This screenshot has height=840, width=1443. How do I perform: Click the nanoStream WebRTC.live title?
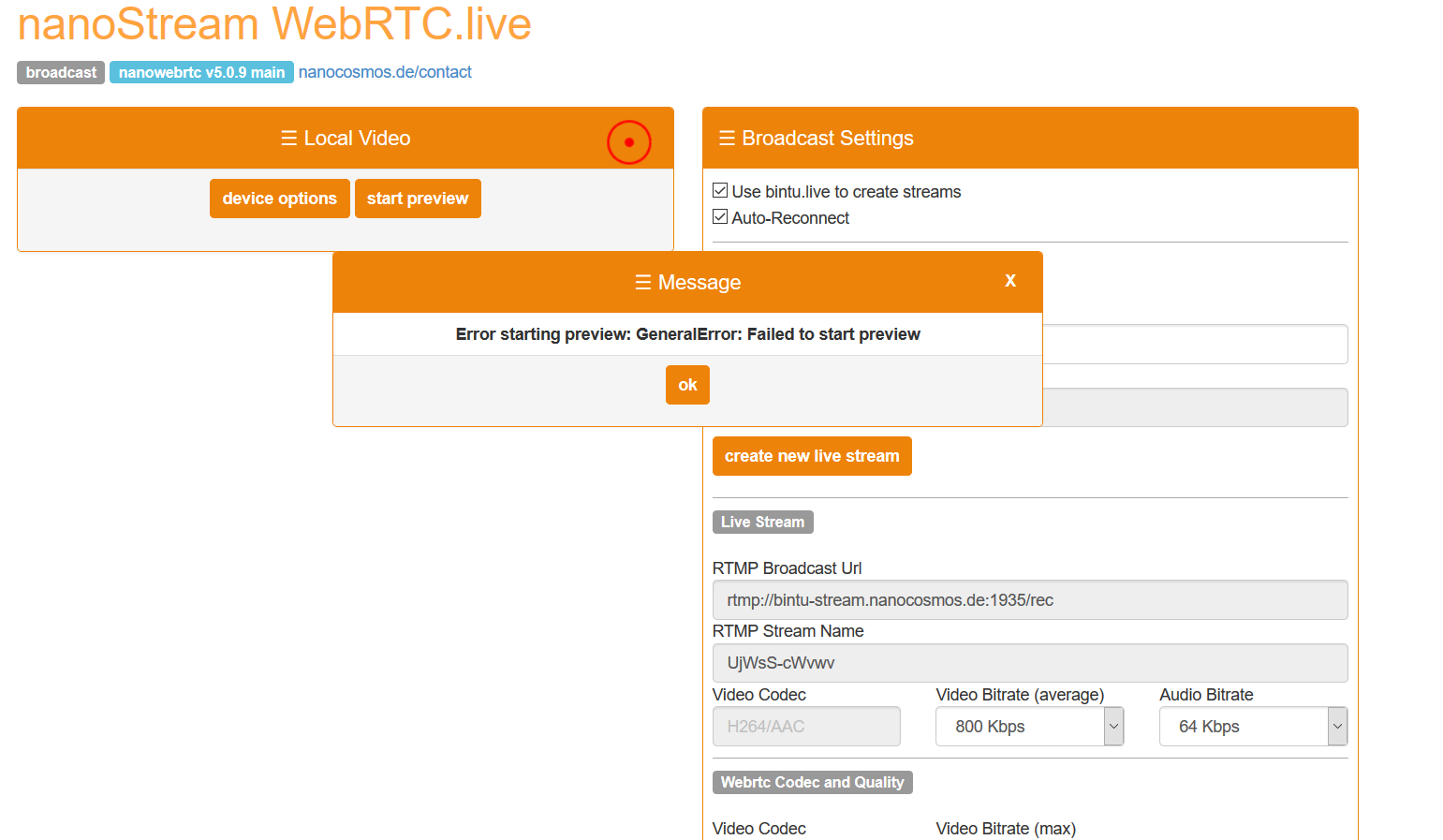(274, 23)
